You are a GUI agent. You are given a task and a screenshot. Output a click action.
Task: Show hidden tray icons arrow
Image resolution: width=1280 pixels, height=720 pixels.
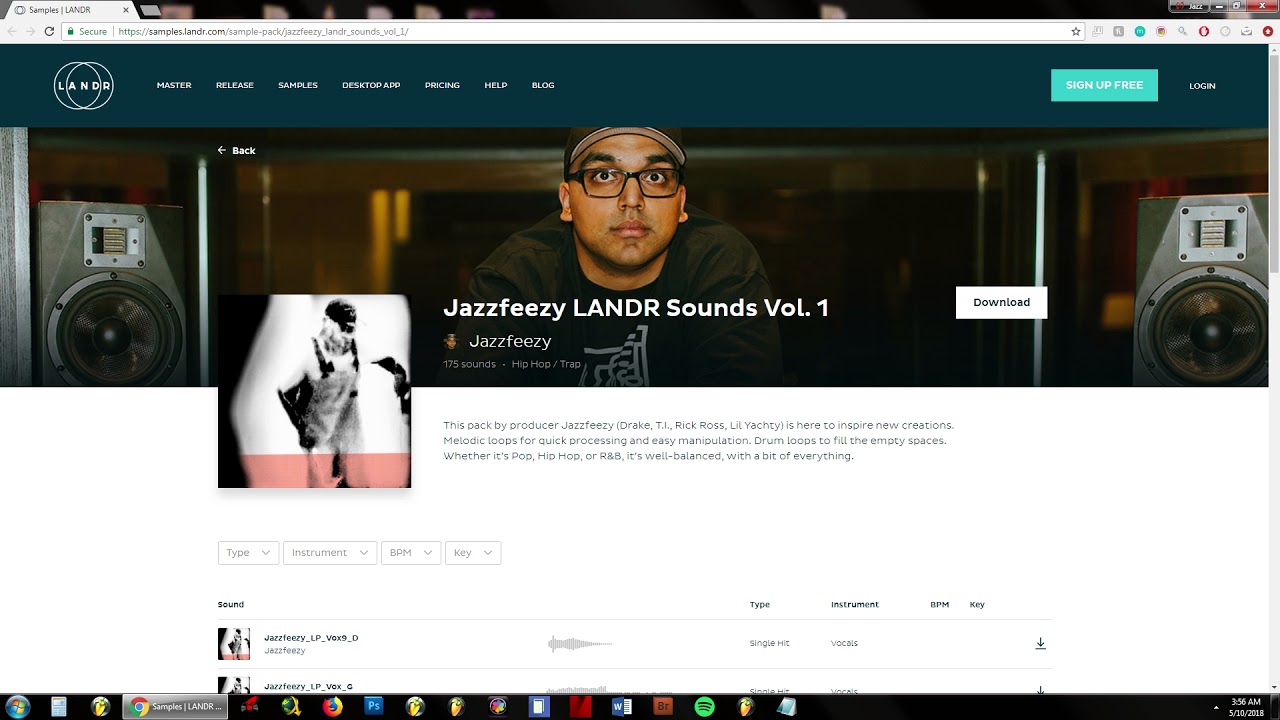[x=1215, y=707]
